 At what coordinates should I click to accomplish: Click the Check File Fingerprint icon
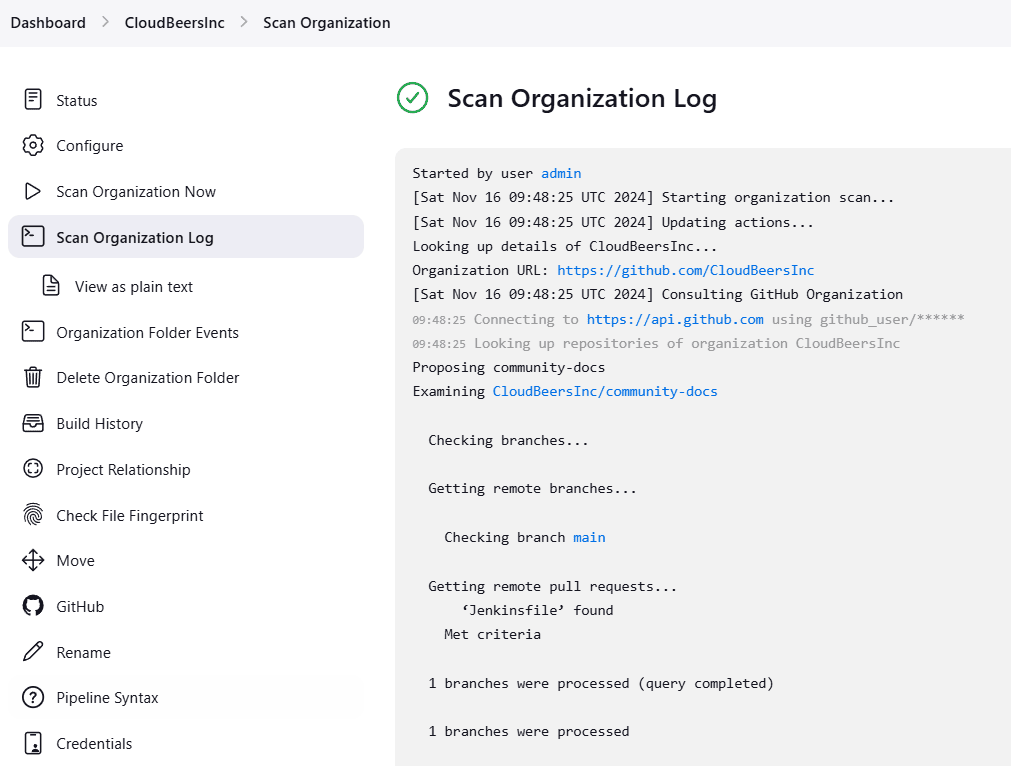(x=33, y=516)
